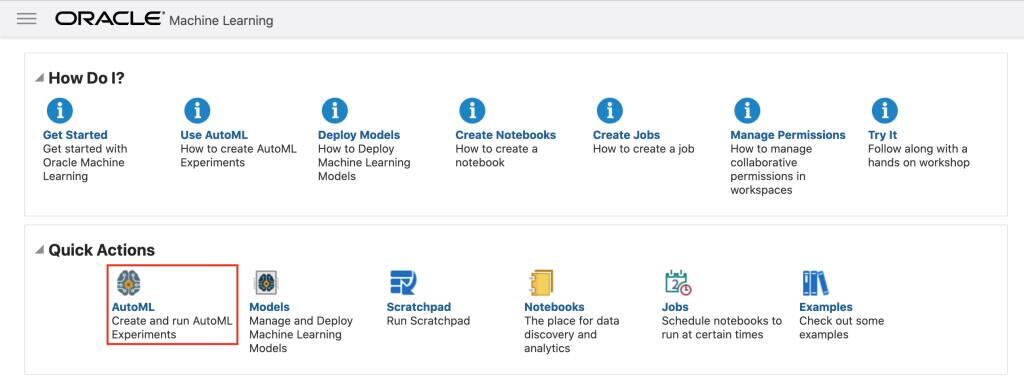
Task: Open the Create Jobs help link
Action: (x=626, y=135)
